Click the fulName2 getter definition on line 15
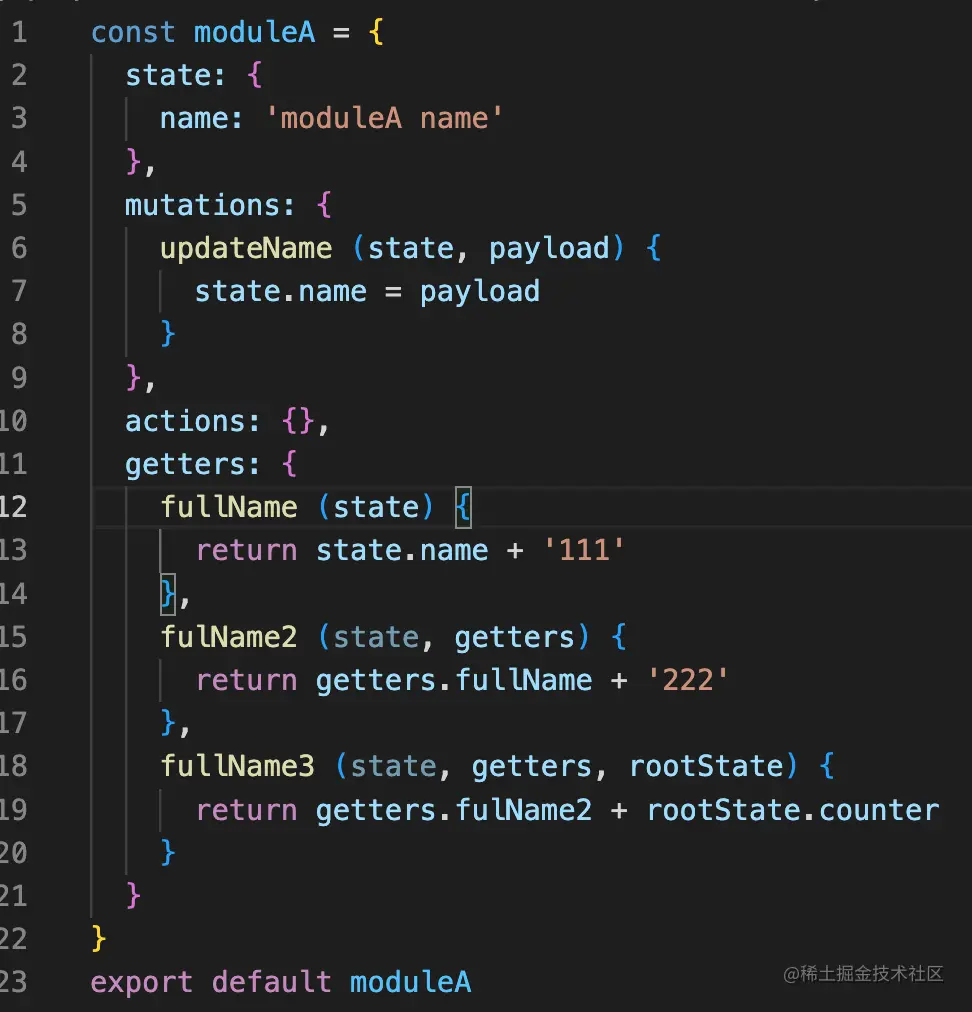 coord(229,637)
